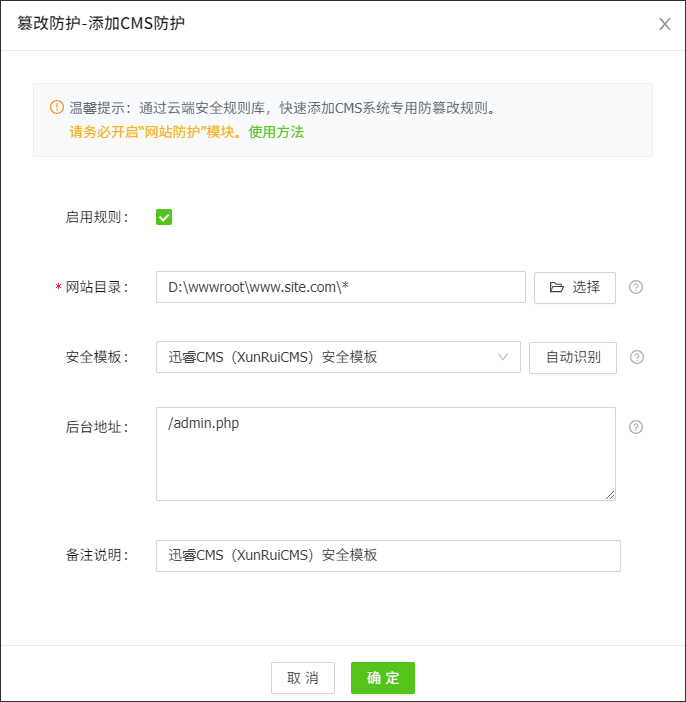This screenshot has width=686, height=702.
Task: Click the 启用规则 label text
Action: coord(97,217)
